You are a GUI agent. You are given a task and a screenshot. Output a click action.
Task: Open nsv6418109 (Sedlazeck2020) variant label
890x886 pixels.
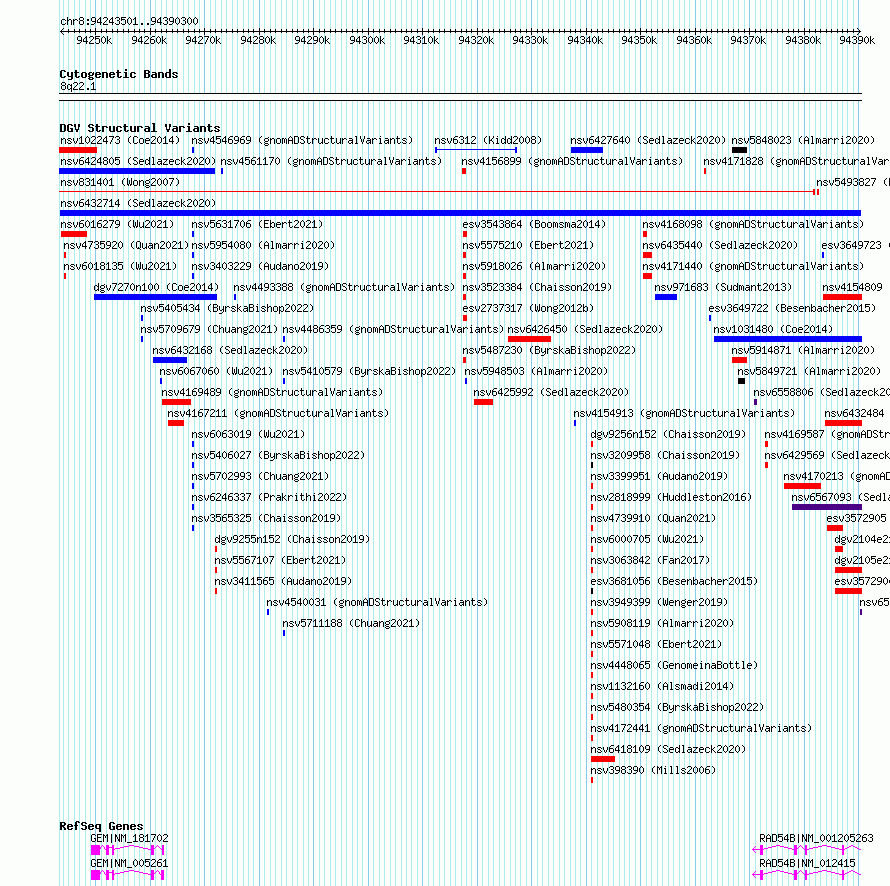pos(668,749)
